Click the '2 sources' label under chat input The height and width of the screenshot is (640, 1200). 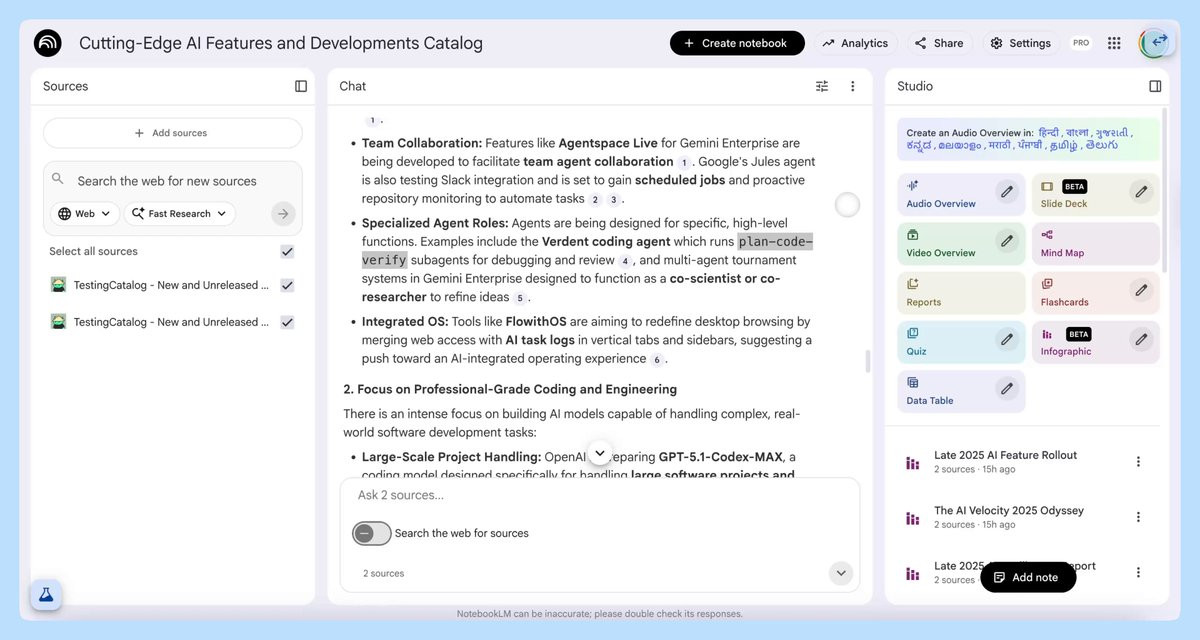click(x=383, y=573)
